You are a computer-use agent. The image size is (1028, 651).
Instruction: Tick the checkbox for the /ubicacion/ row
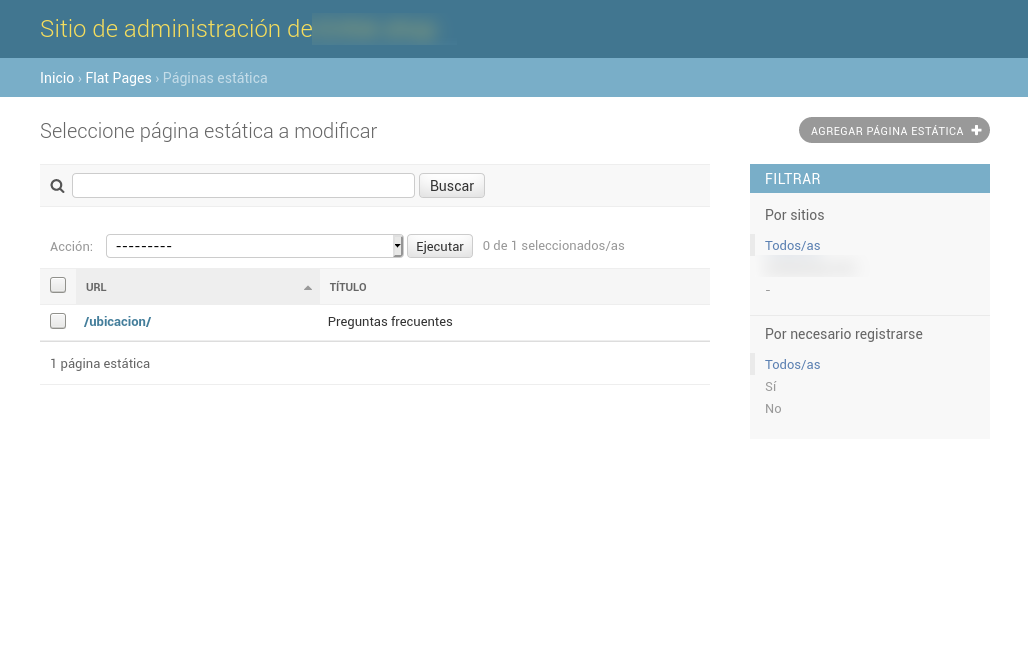tap(58, 321)
